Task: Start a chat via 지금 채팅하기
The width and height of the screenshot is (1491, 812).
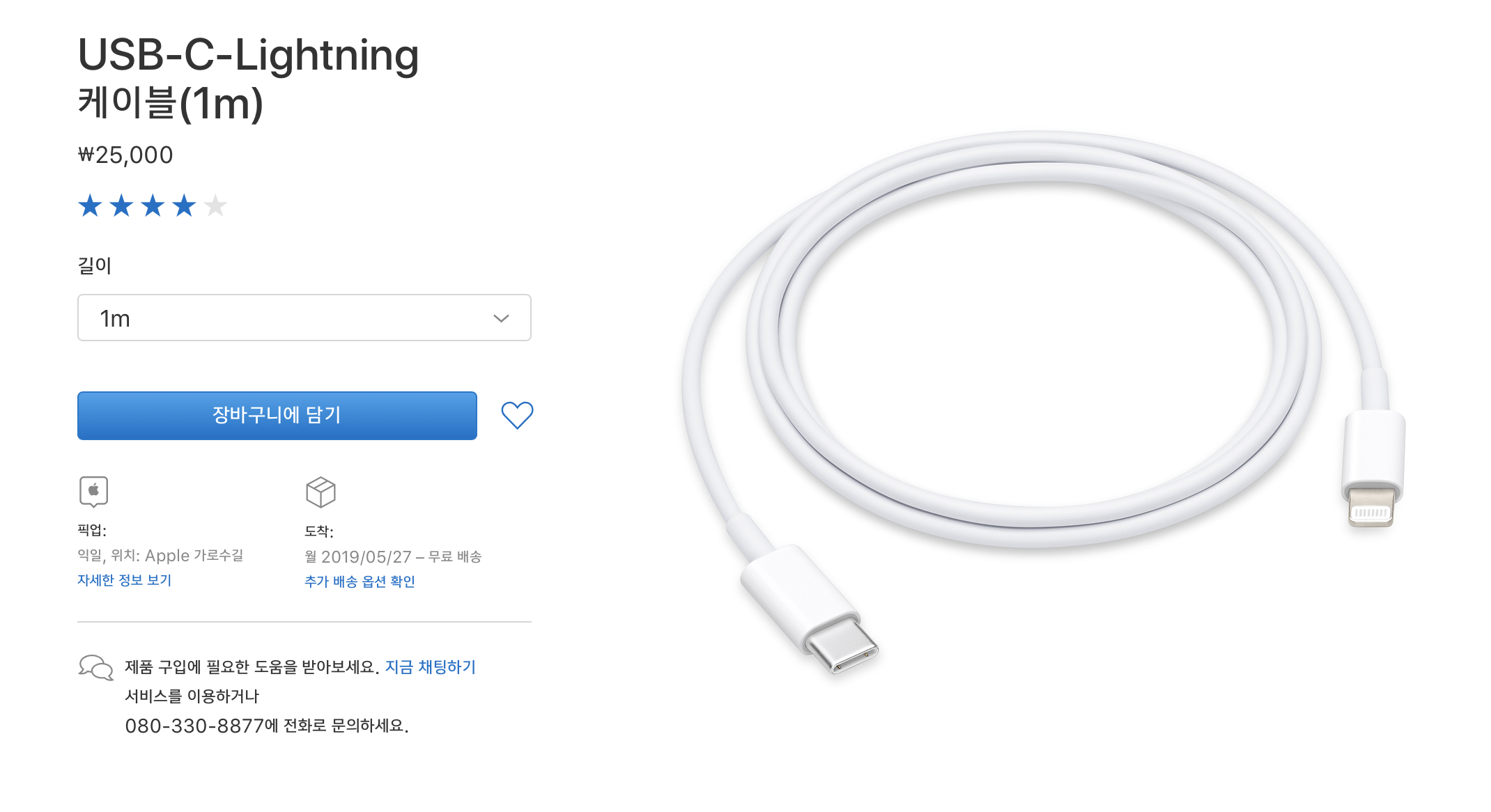Action: click(x=430, y=667)
